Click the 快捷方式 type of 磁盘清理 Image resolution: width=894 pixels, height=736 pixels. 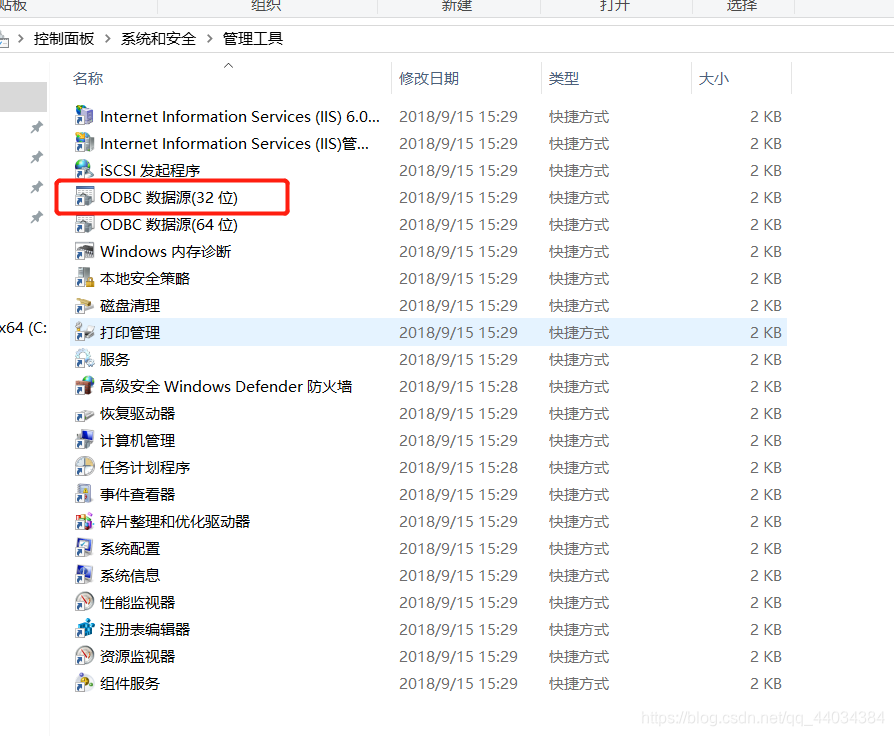(579, 306)
